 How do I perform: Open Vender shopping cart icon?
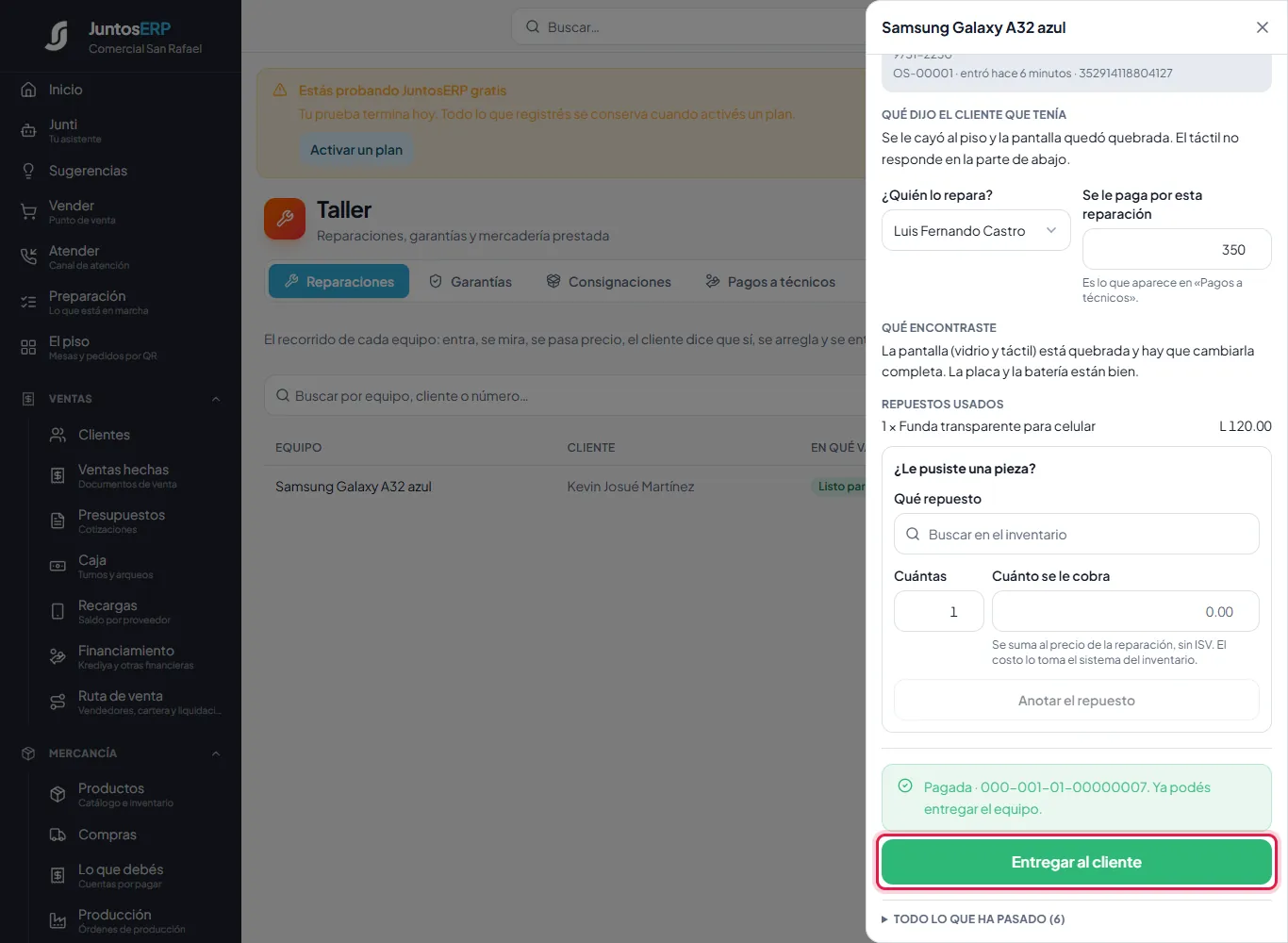point(28,211)
